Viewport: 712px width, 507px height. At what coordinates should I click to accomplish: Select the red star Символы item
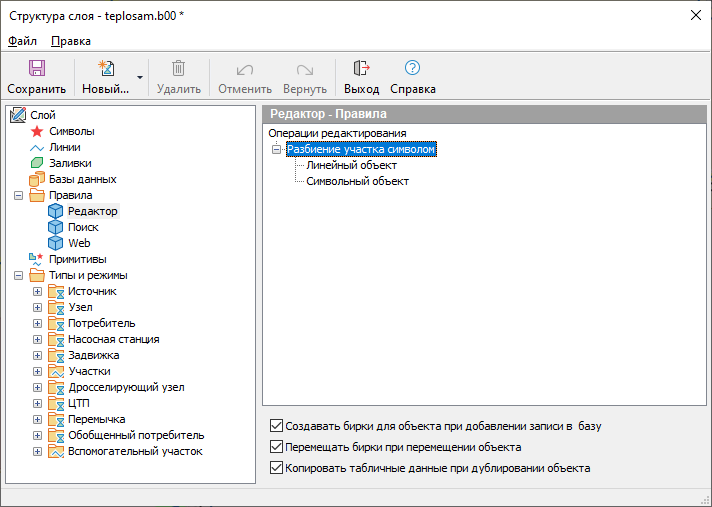pyautogui.click(x=37, y=131)
